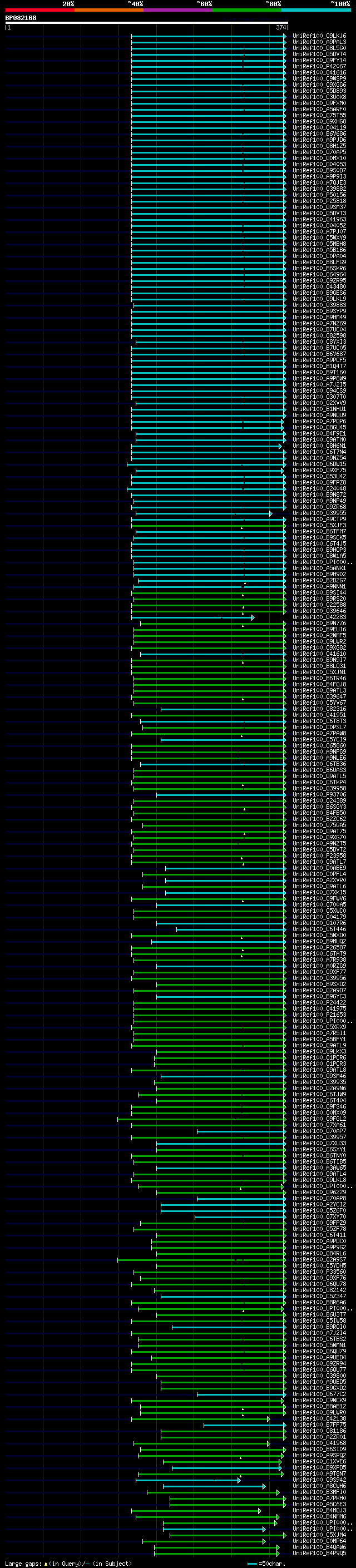356x1568 pixels.
Task: Select subject label UniRef100_B9N7Z6
Action: click(319, 624)
